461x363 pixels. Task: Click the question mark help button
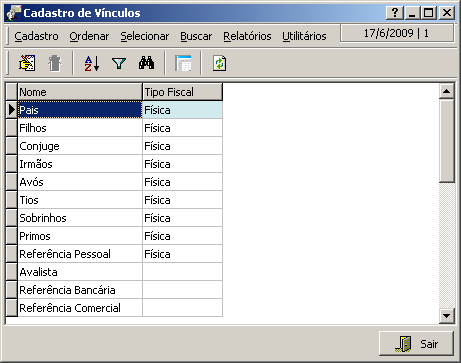tap(395, 13)
